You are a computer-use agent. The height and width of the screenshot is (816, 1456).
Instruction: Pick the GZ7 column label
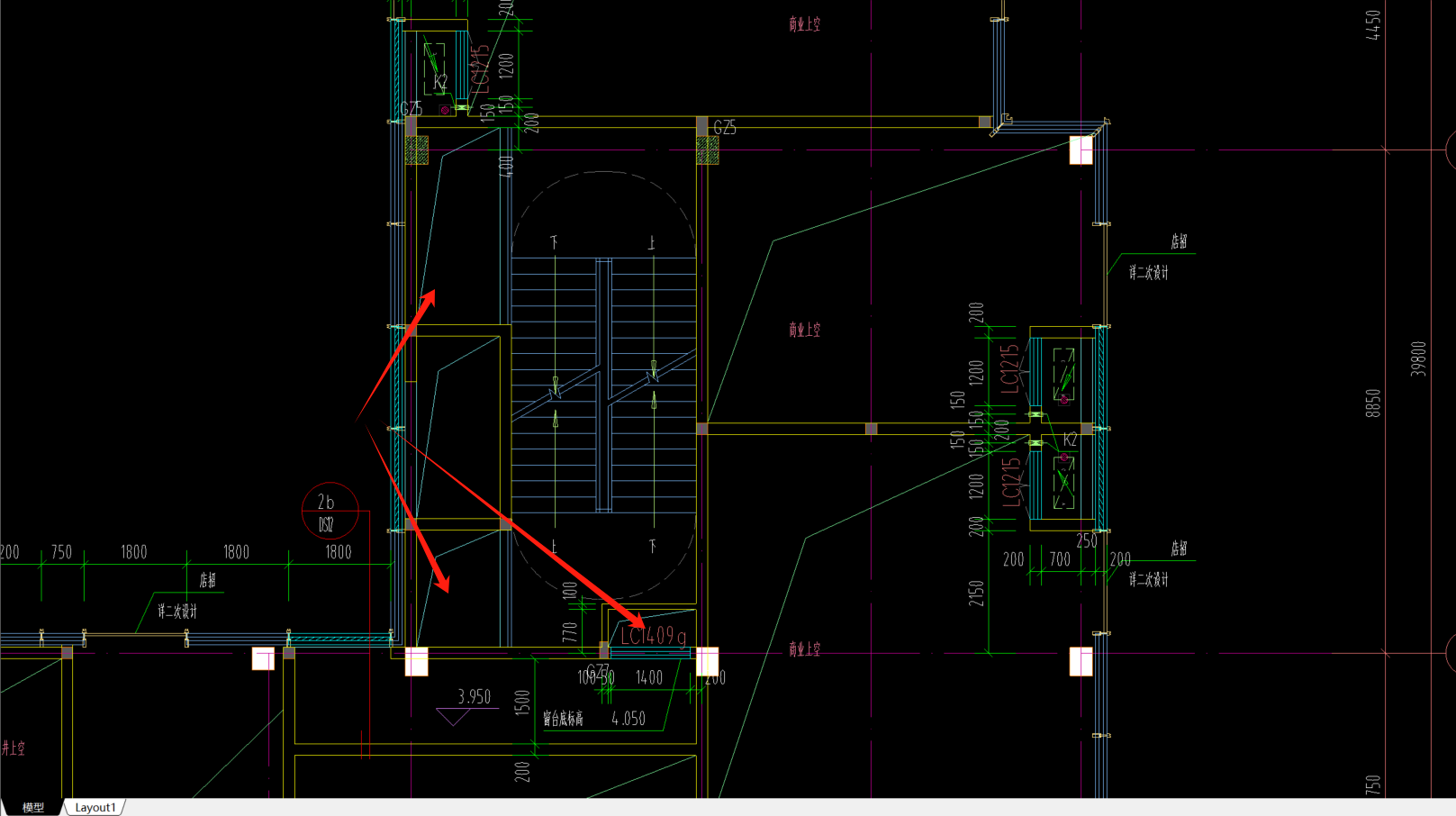pos(597,670)
